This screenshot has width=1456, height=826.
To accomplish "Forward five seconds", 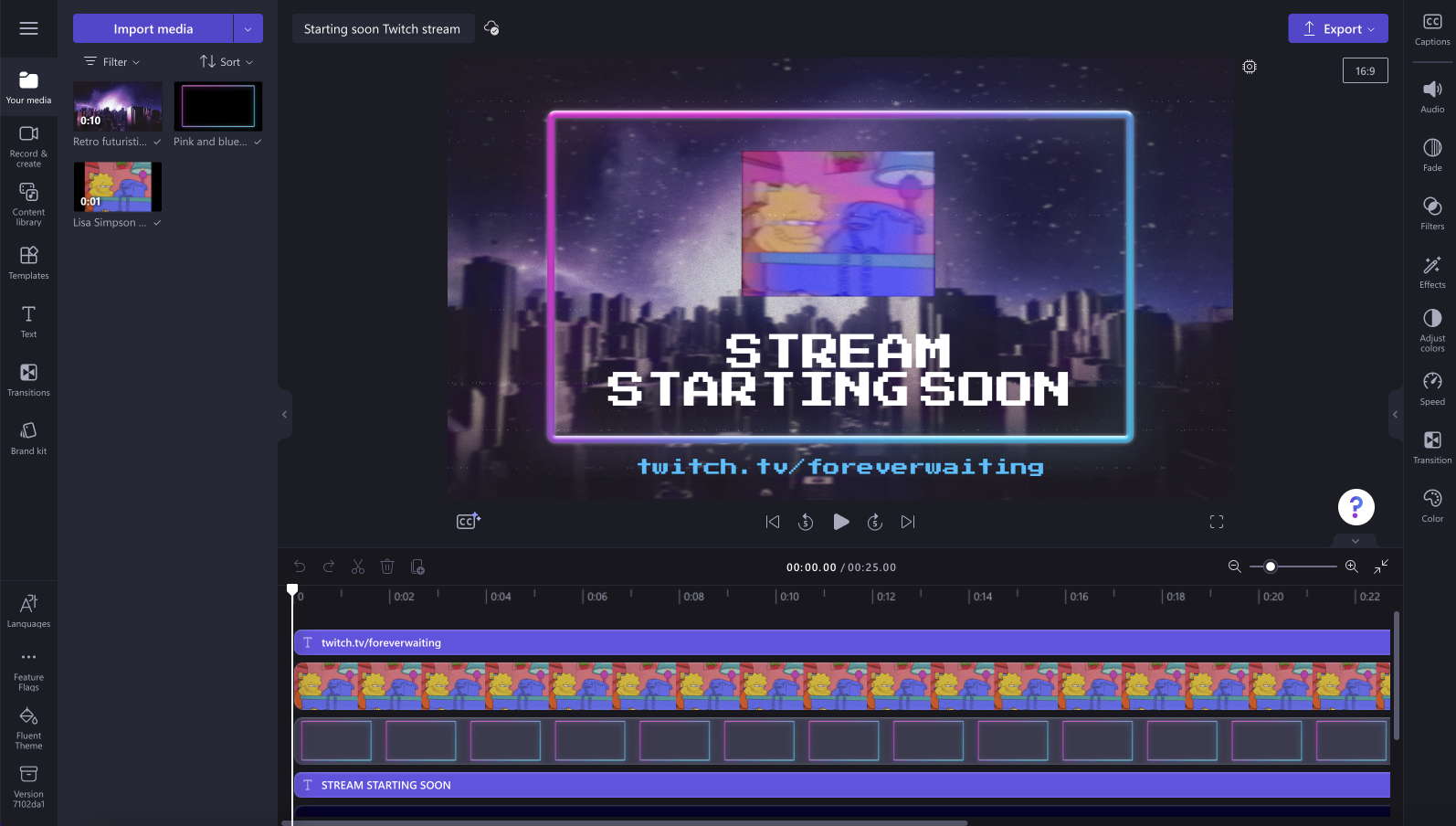I will [x=874, y=522].
